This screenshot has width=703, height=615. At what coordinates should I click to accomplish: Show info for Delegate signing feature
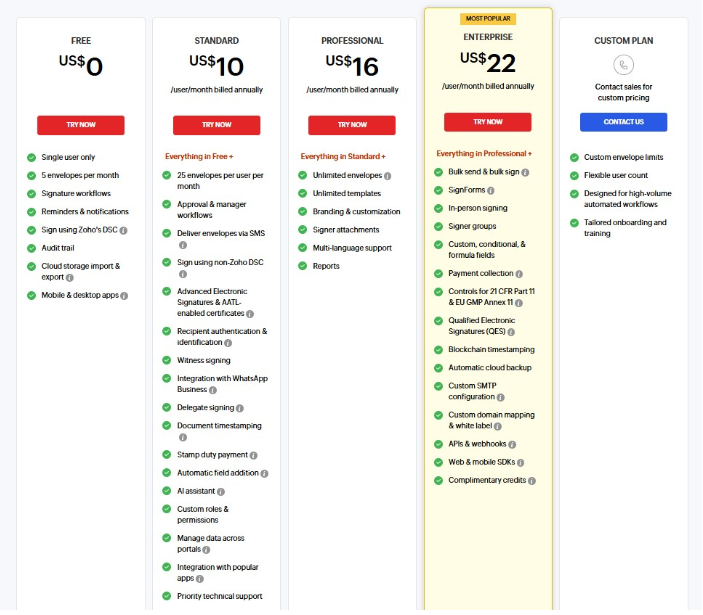pos(241,408)
